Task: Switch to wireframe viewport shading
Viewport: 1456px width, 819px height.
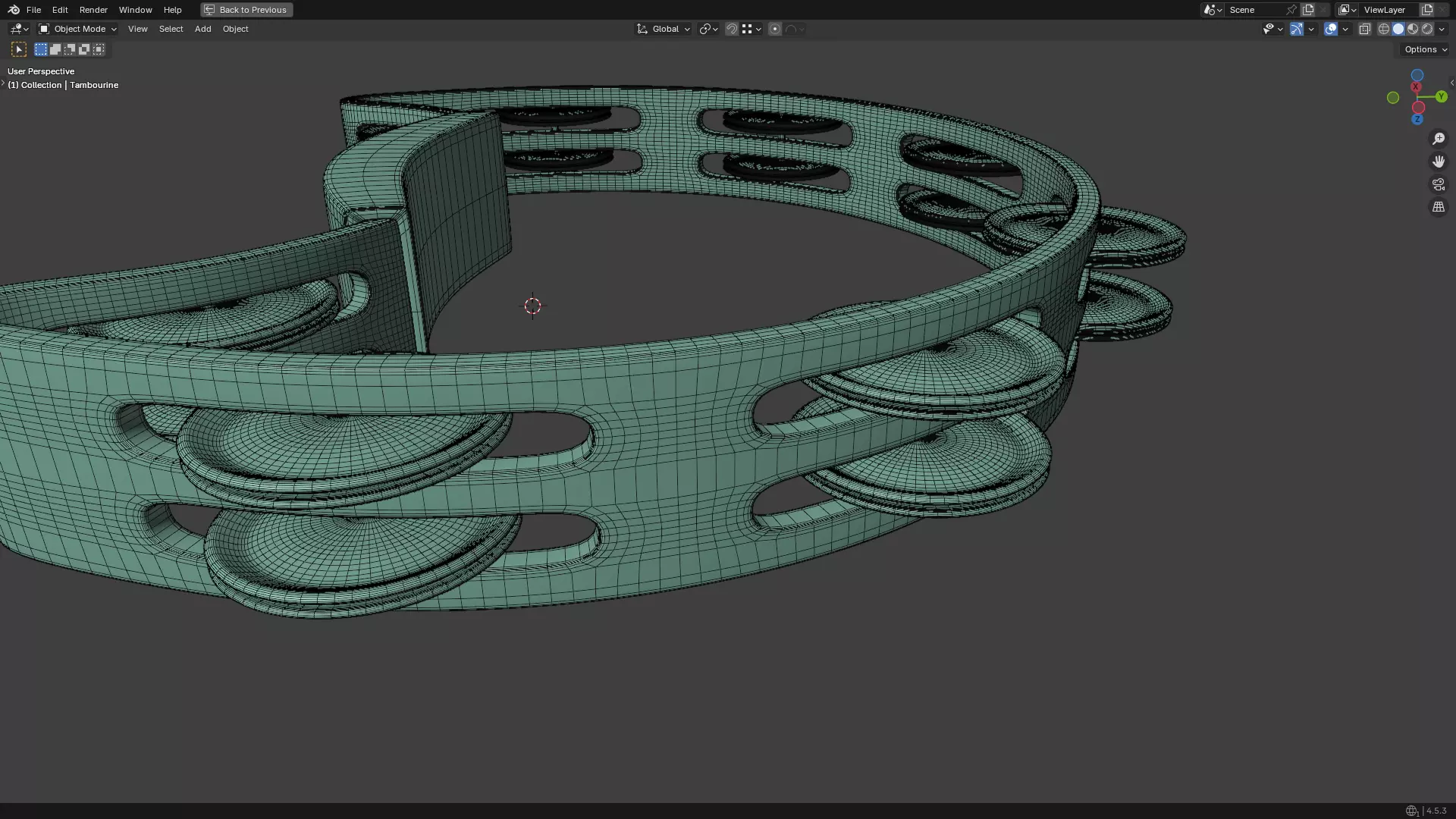Action: point(1383,29)
